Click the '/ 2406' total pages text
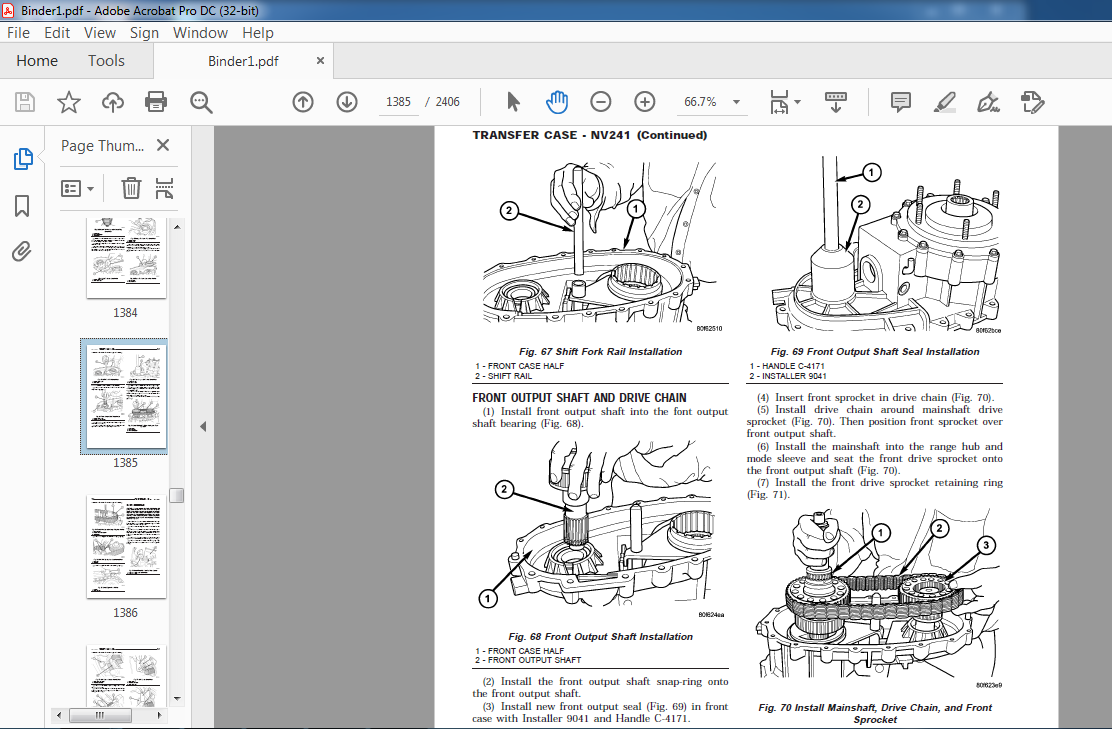 coord(443,102)
